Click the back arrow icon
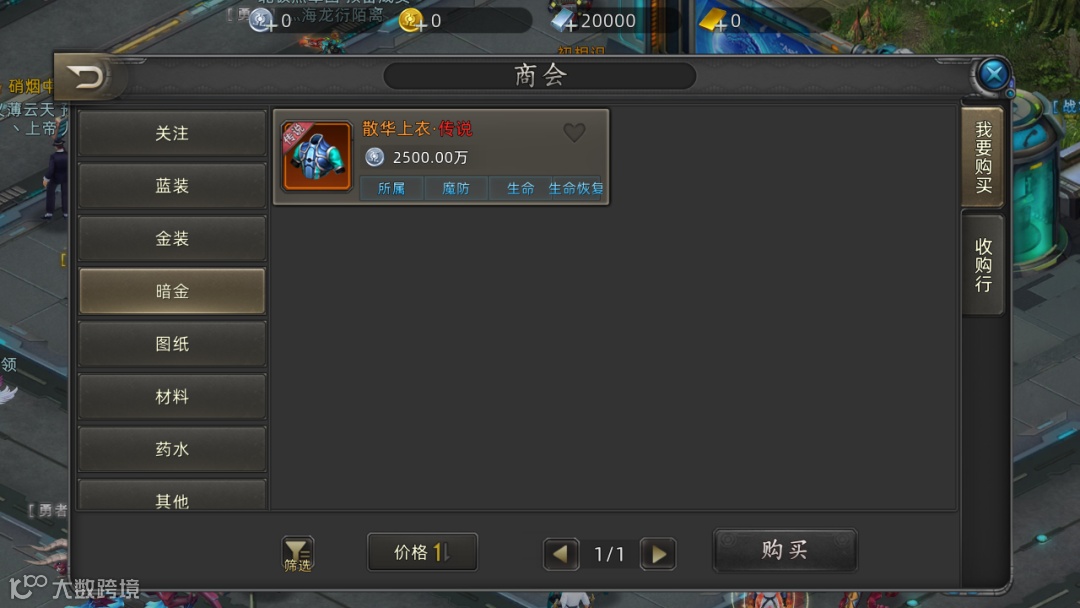This screenshot has height=608, width=1080. pyautogui.click(x=87, y=76)
